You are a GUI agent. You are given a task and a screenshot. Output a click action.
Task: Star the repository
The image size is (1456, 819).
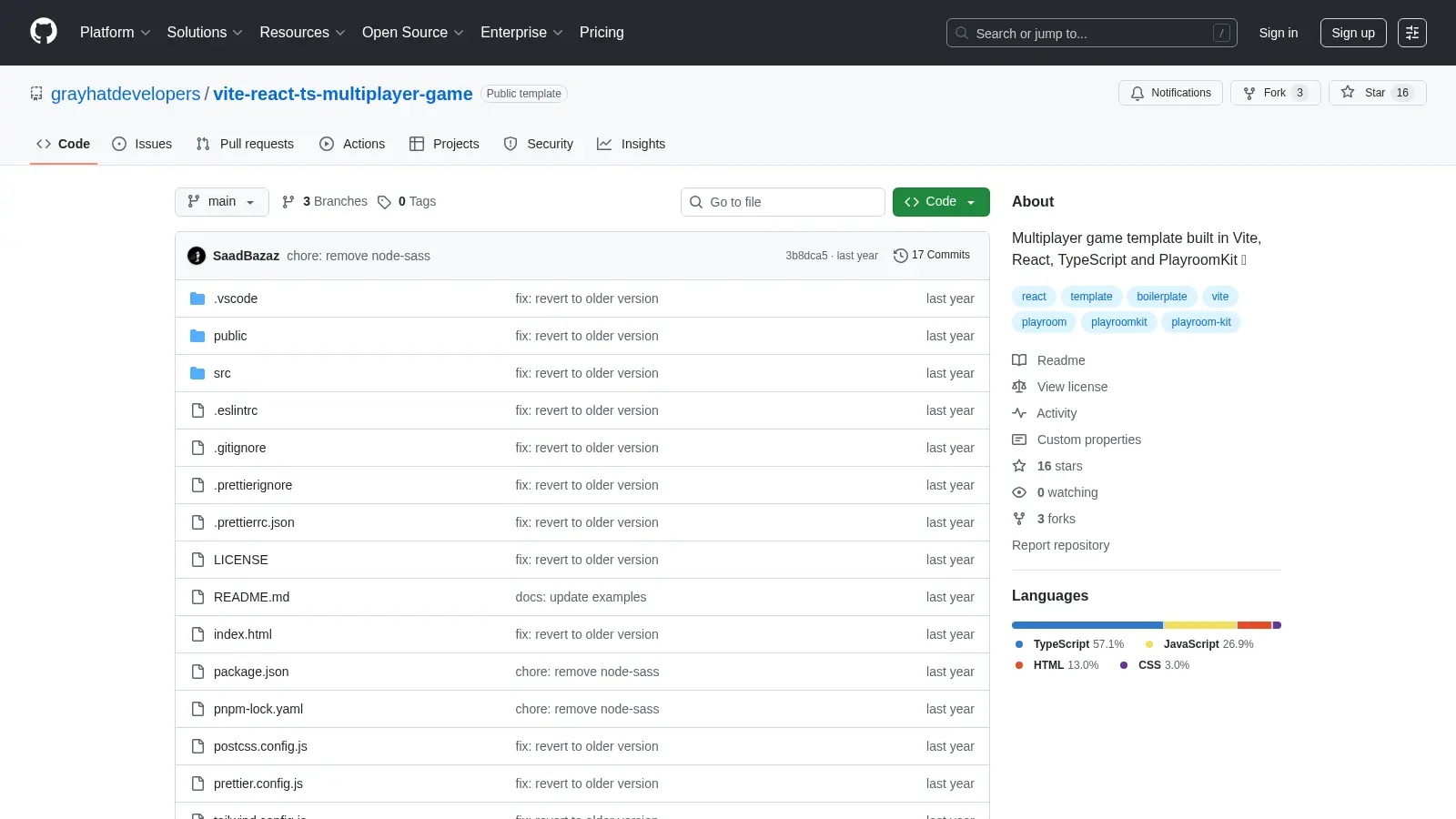[1377, 93]
